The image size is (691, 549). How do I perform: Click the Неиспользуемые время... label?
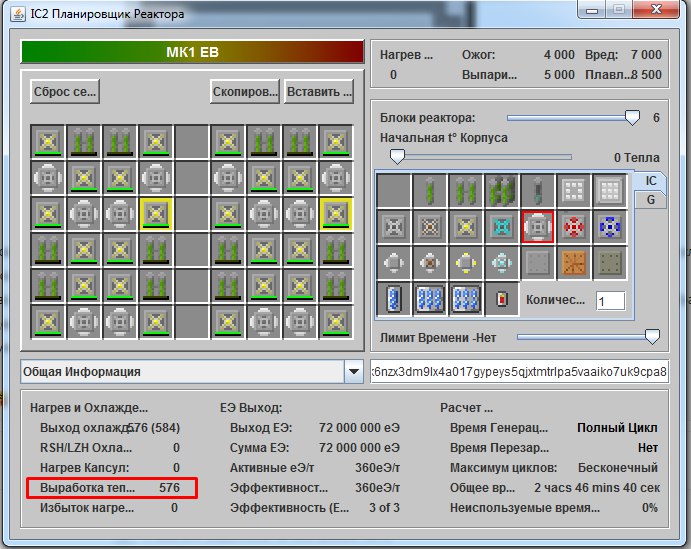click(525, 508)
